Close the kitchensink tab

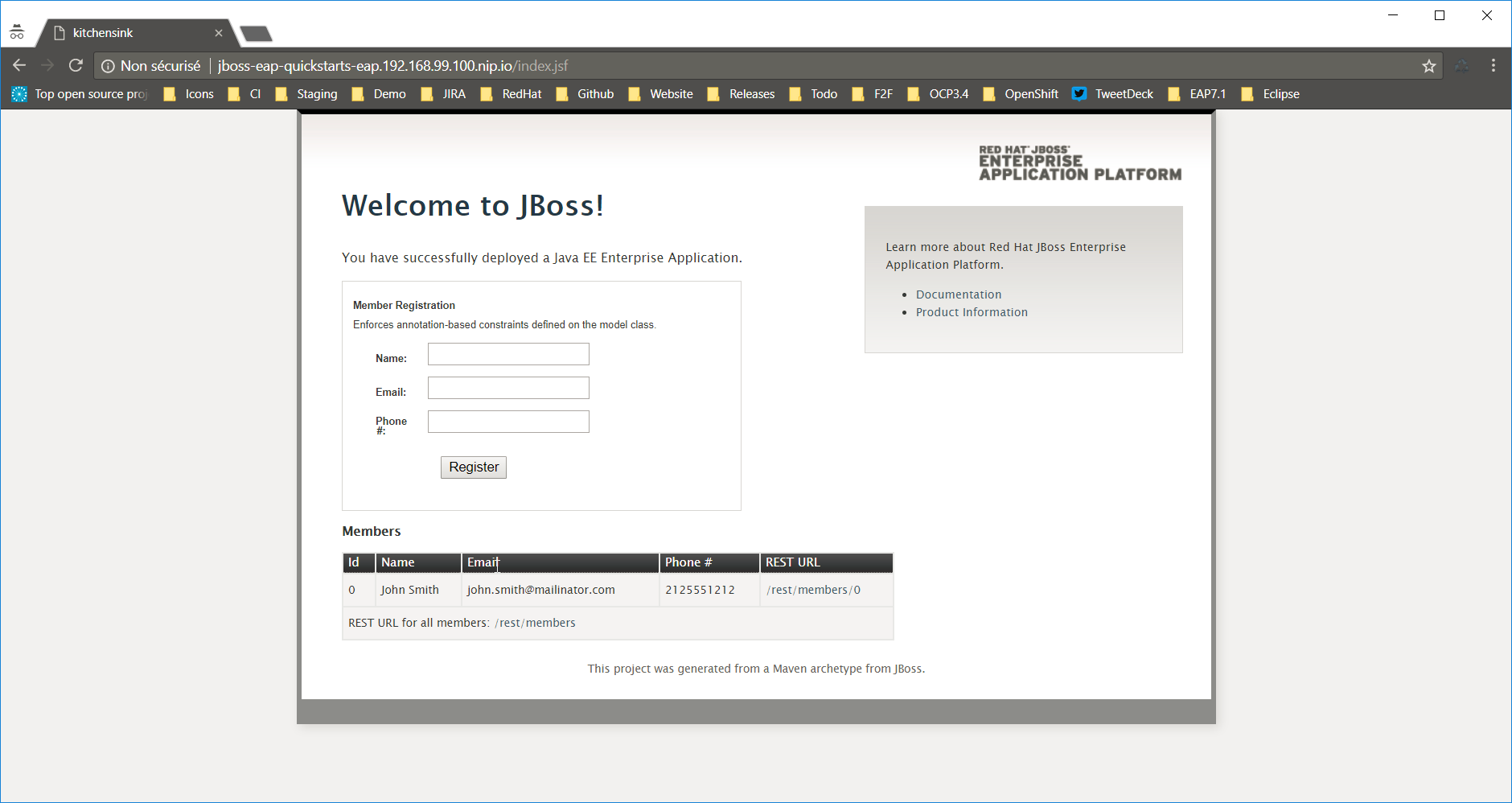tap(219, 33)
